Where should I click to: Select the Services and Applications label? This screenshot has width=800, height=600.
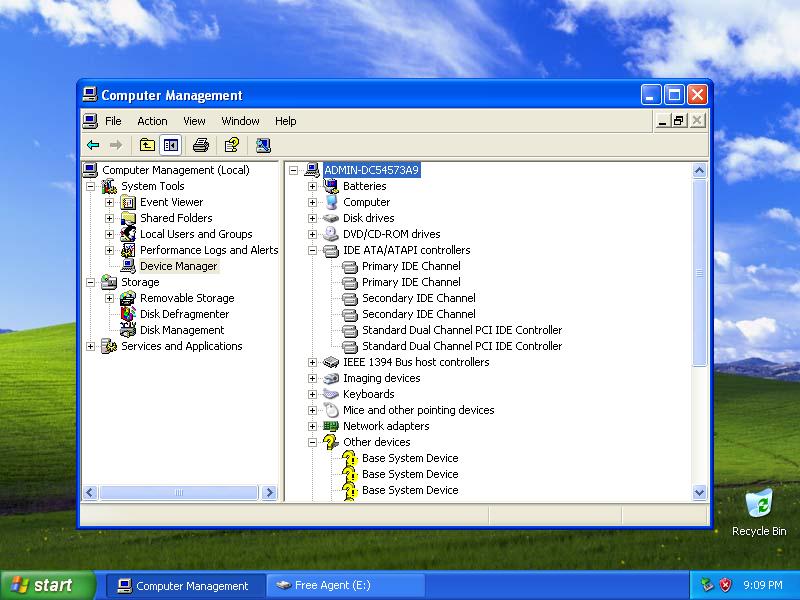pyautogui.click(x=182, y=346)
